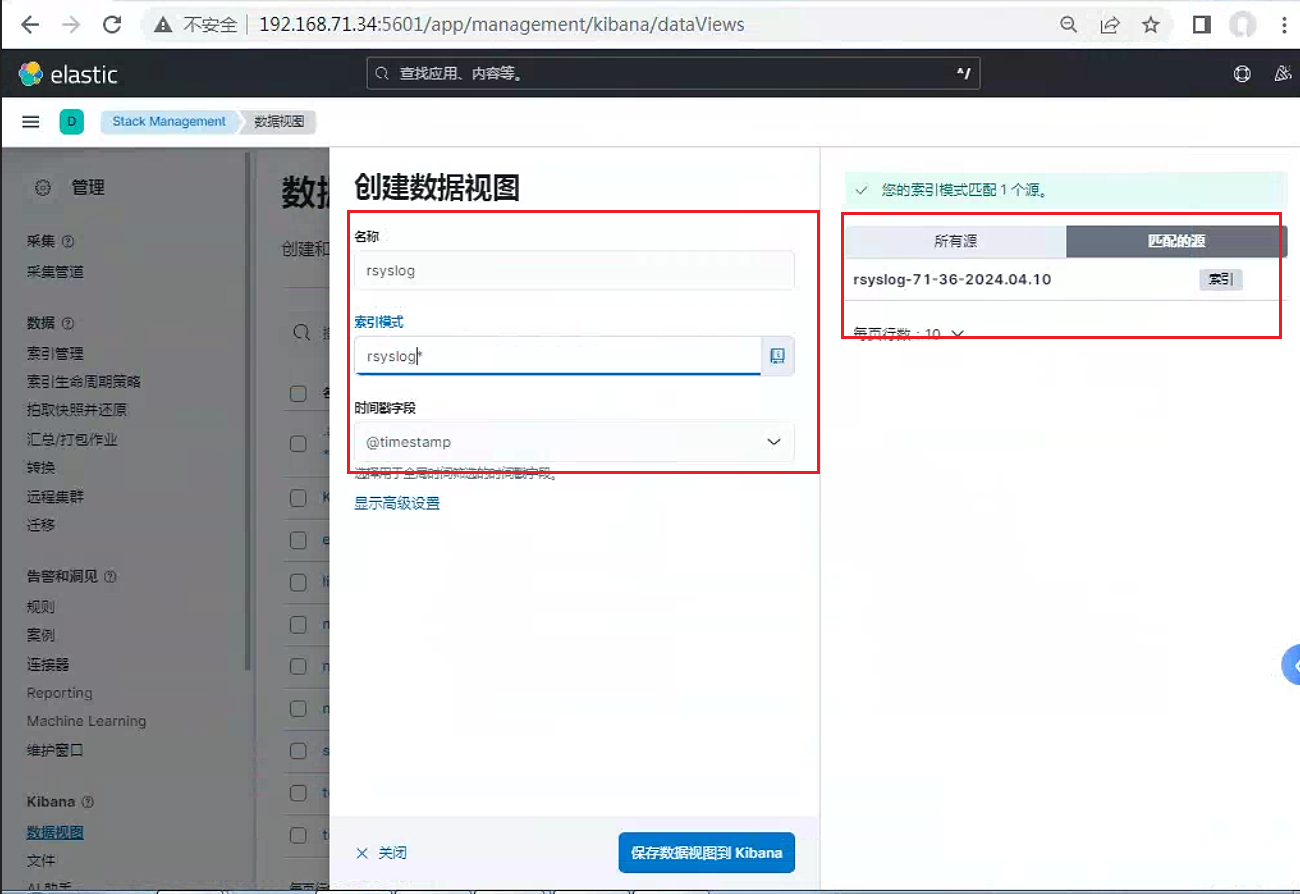This screenshot has width=1300, height=894.
Task: Open the help lifebuoy icon in header
Action: pos(1242,74)
